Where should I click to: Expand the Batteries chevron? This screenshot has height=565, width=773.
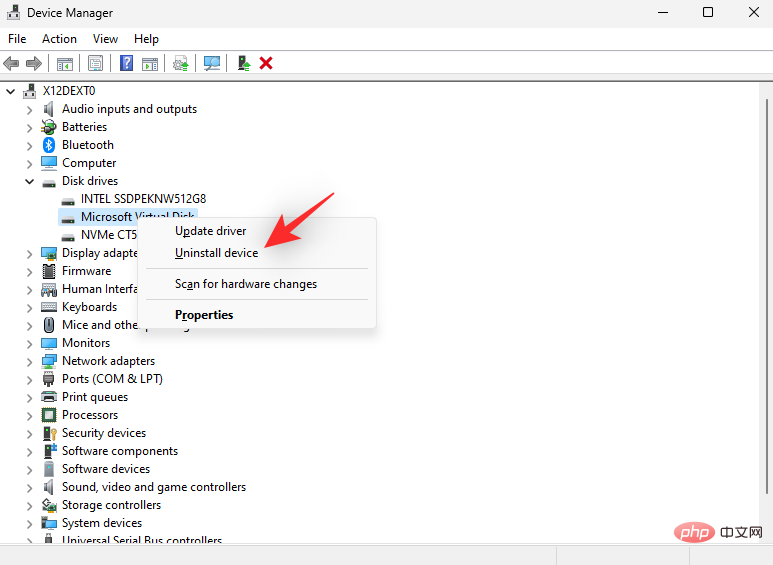[30, 128]
